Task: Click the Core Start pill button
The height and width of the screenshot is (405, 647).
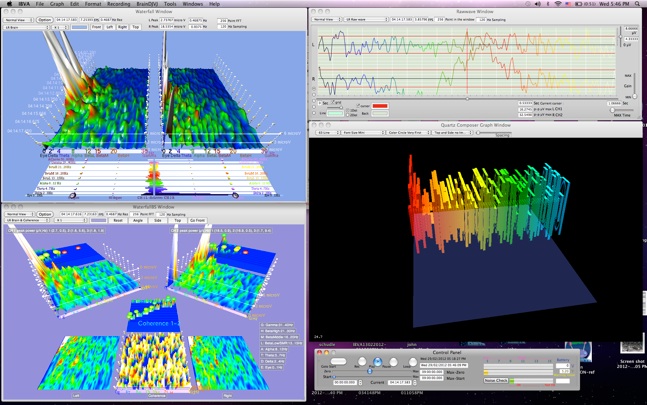Action: (338, 361)
